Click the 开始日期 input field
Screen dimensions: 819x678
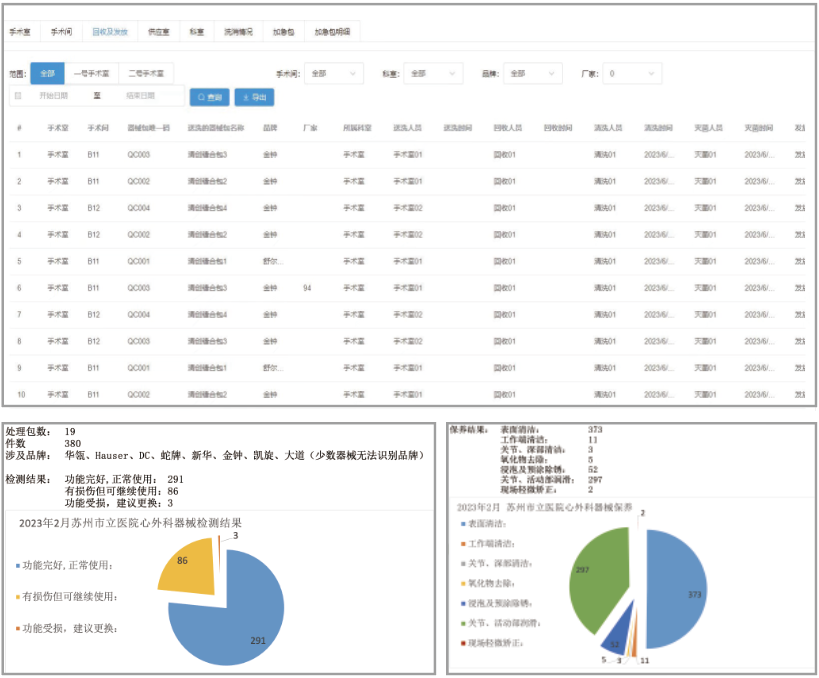pyautogui.click(x=55, y=97)
